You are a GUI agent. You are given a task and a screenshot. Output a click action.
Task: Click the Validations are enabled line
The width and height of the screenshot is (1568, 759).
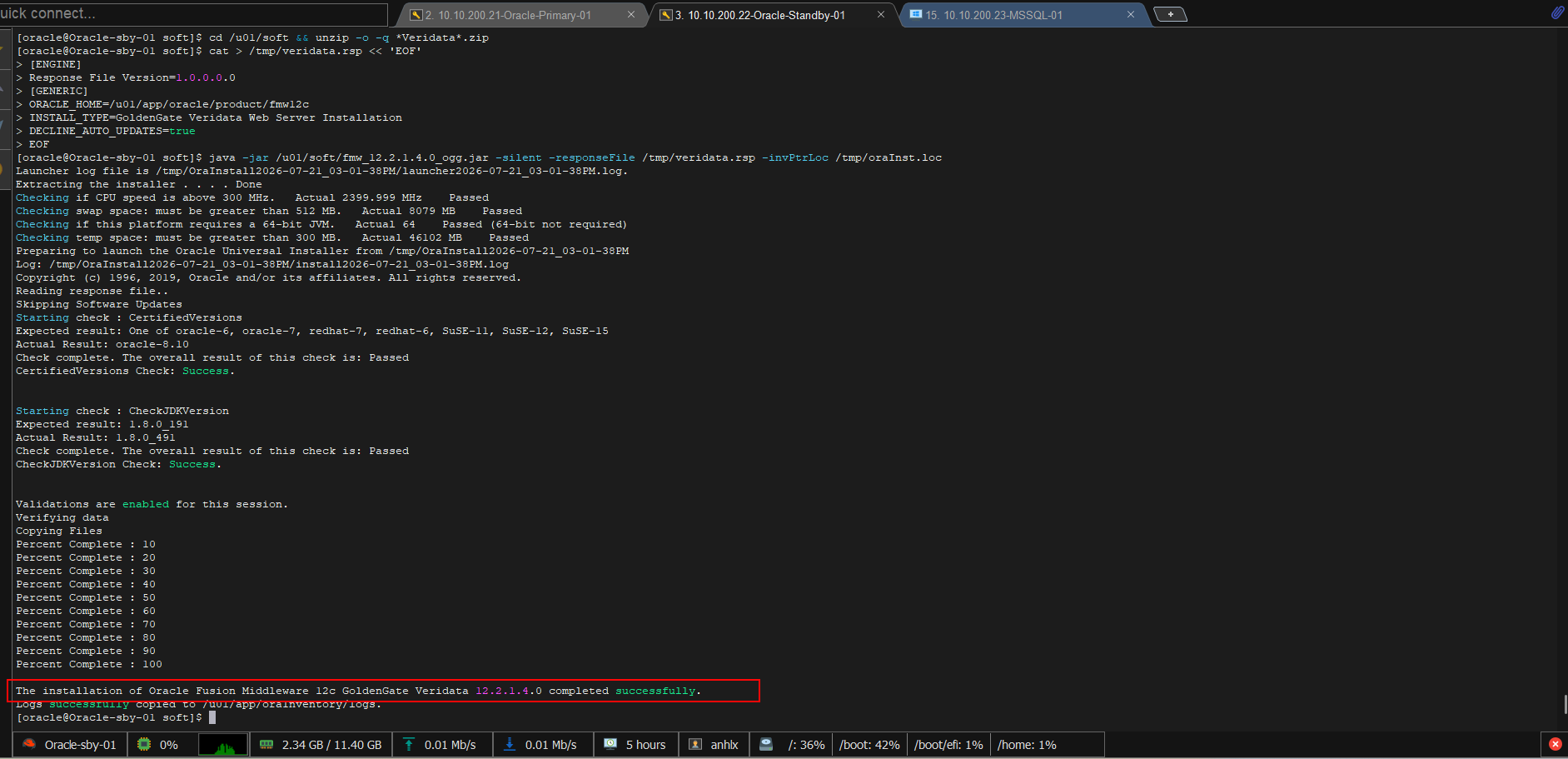click(x=152, y=504)
